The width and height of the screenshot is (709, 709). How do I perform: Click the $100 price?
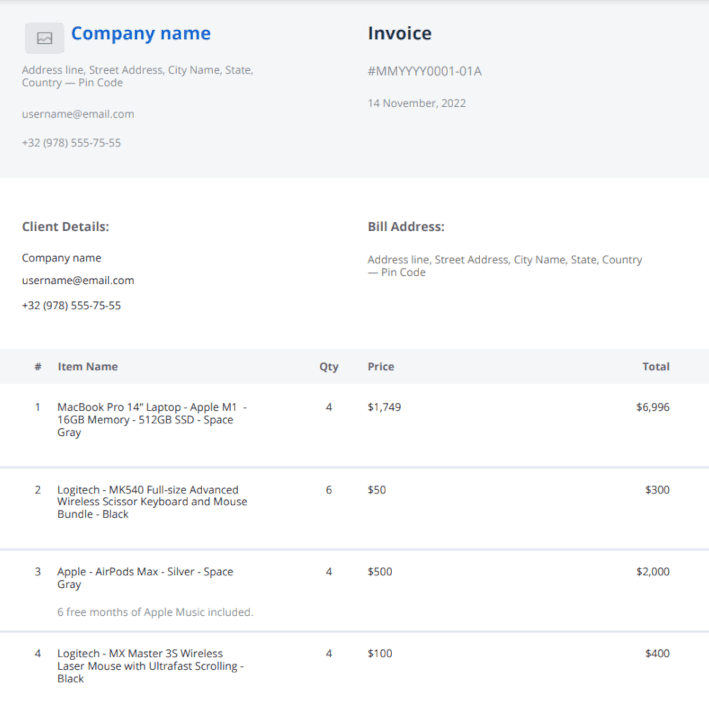pyautogui.click(x=380, y=653)
